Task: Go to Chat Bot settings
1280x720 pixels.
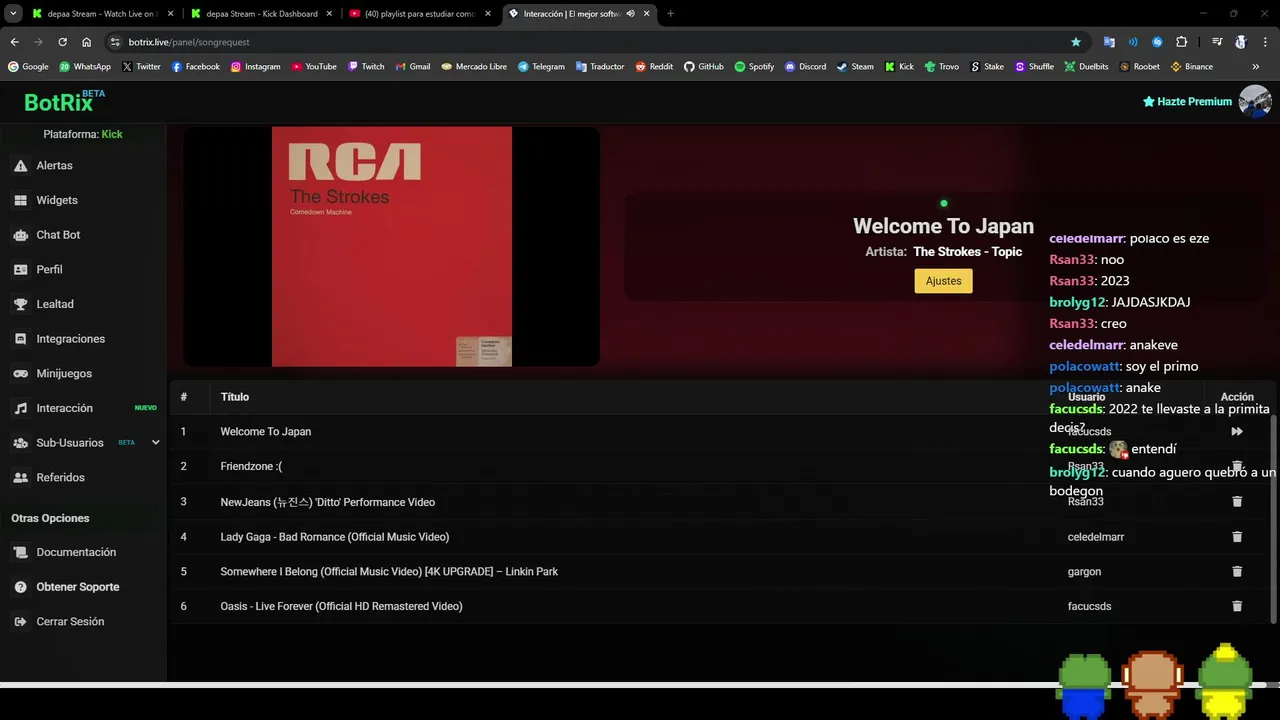Action: point(58,235)
